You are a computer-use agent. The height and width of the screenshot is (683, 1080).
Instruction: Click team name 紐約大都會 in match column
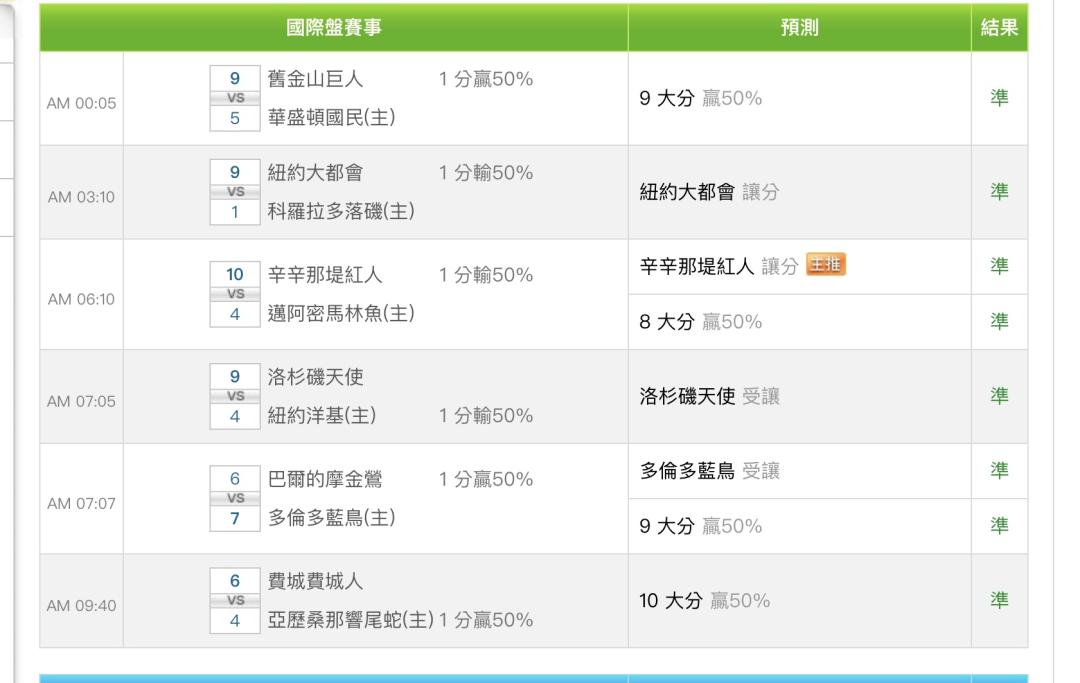click(315, 173)
